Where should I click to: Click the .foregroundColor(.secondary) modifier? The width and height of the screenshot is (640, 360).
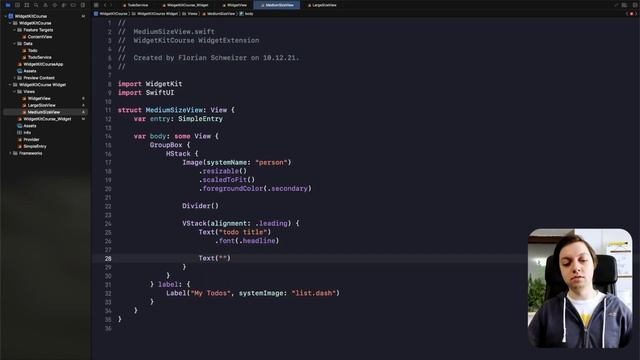(x=255, y=189)
